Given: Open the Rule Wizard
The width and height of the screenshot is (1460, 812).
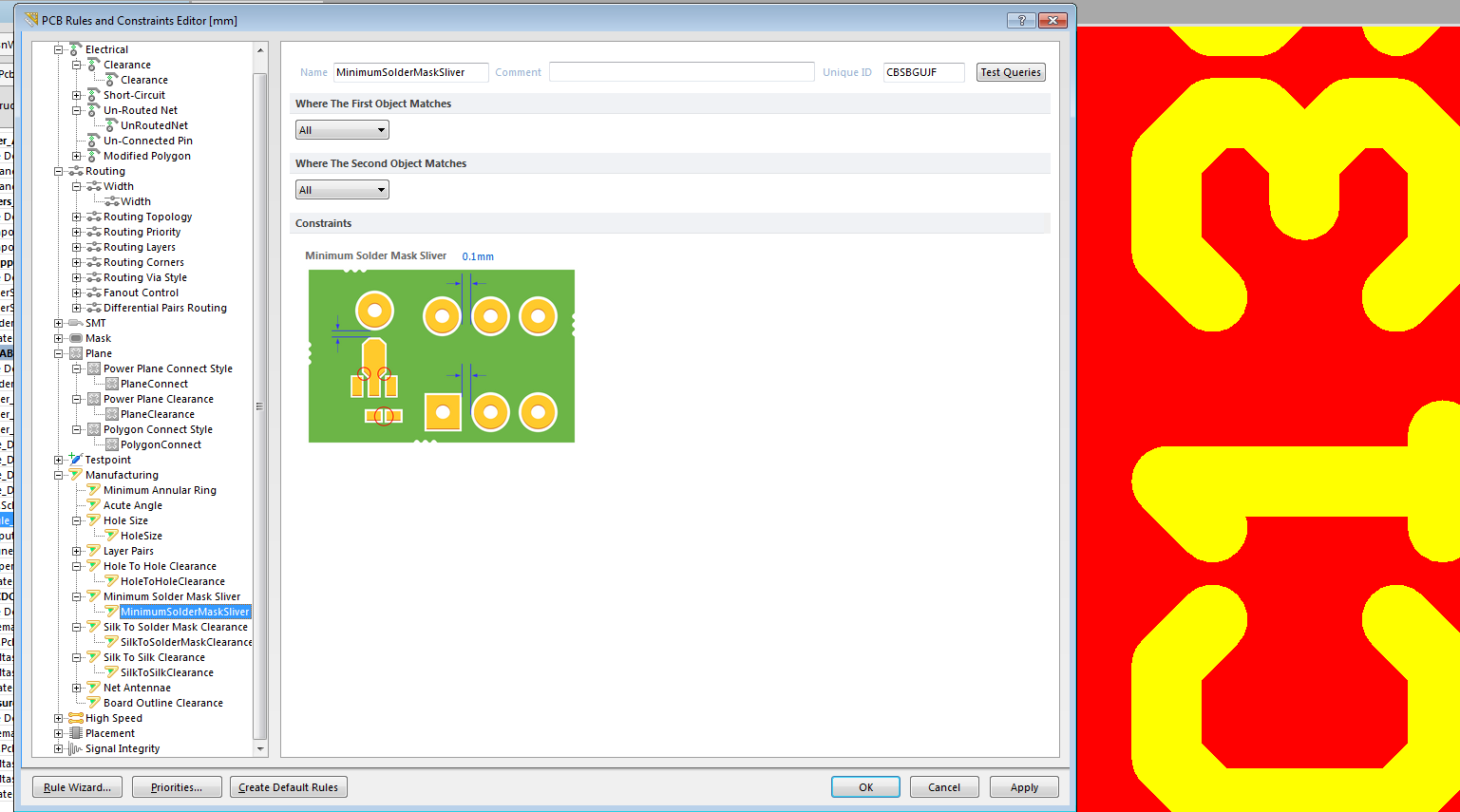Looking at the screenshot, I should click(78, 787).
